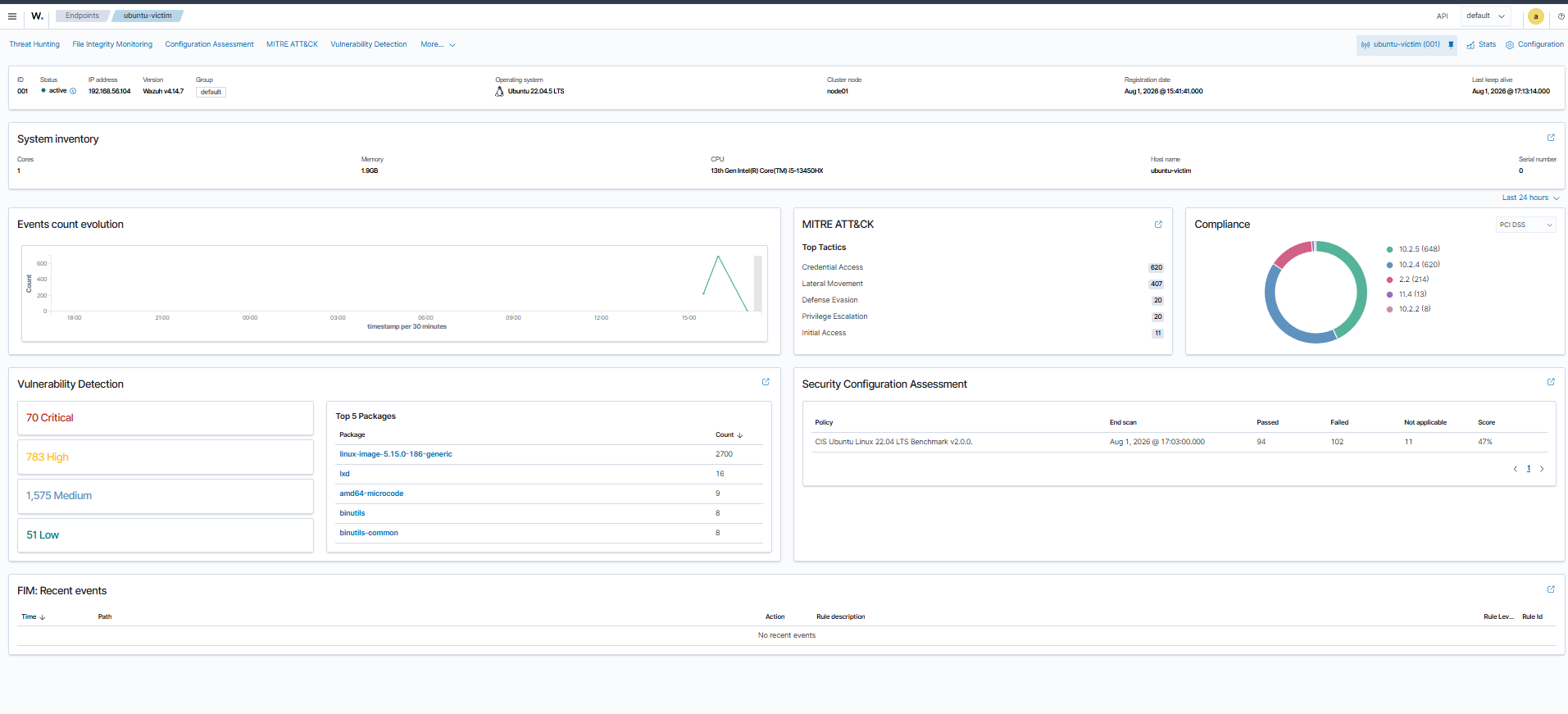
Task: Open Security Configuration Assessment external link icon
Action: (x=1550, y=382)
